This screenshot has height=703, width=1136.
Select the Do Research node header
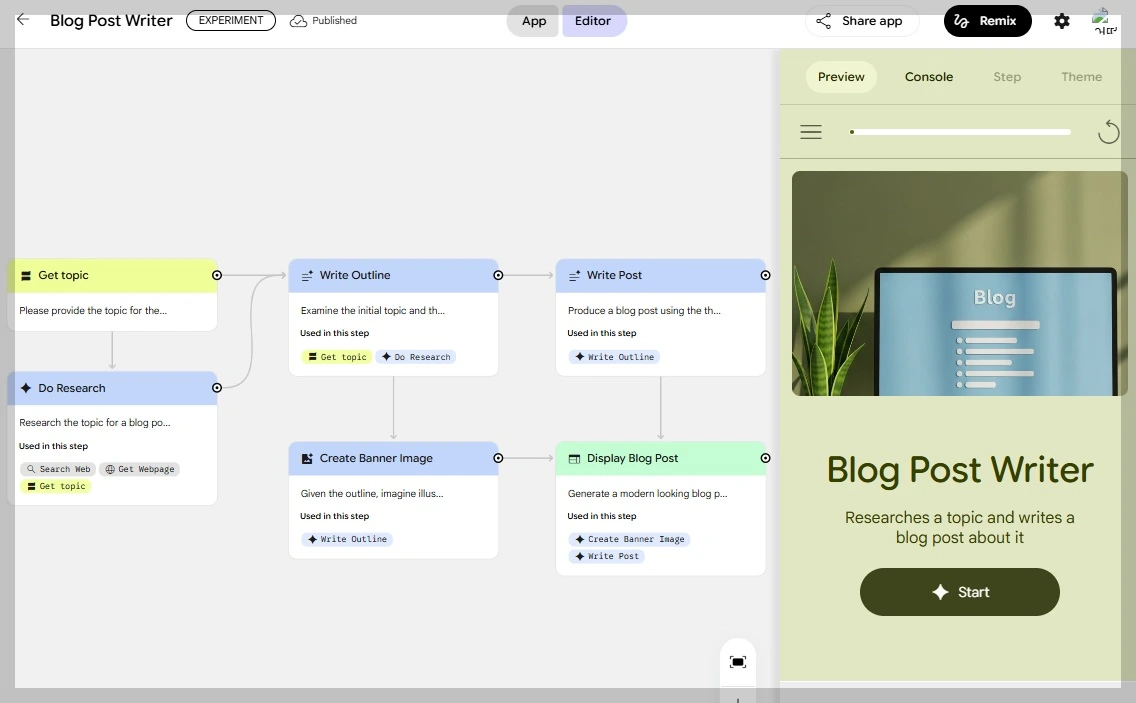(112, 388)
